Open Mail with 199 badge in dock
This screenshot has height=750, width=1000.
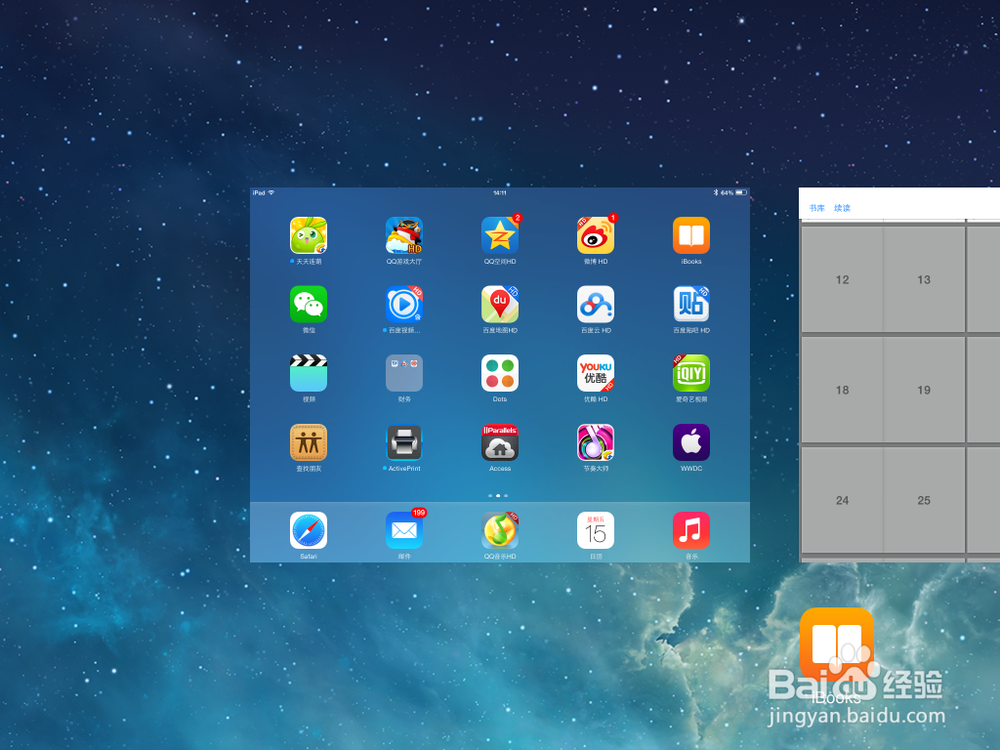pos(404,531)
